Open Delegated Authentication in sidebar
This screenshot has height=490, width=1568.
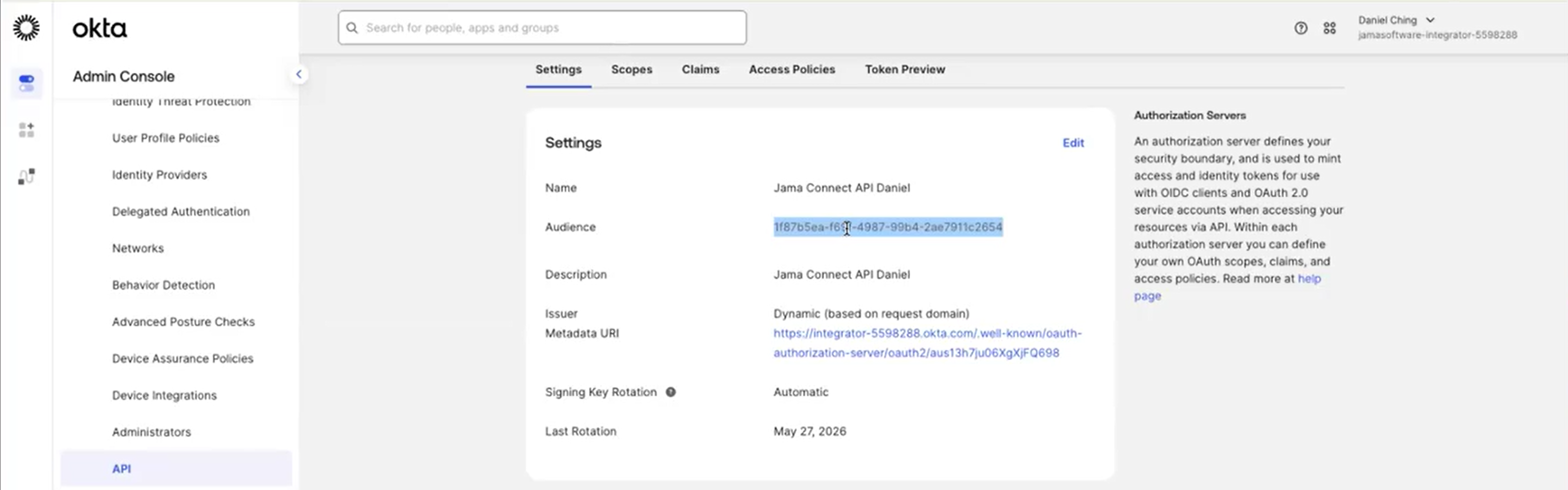coord(181,212)
